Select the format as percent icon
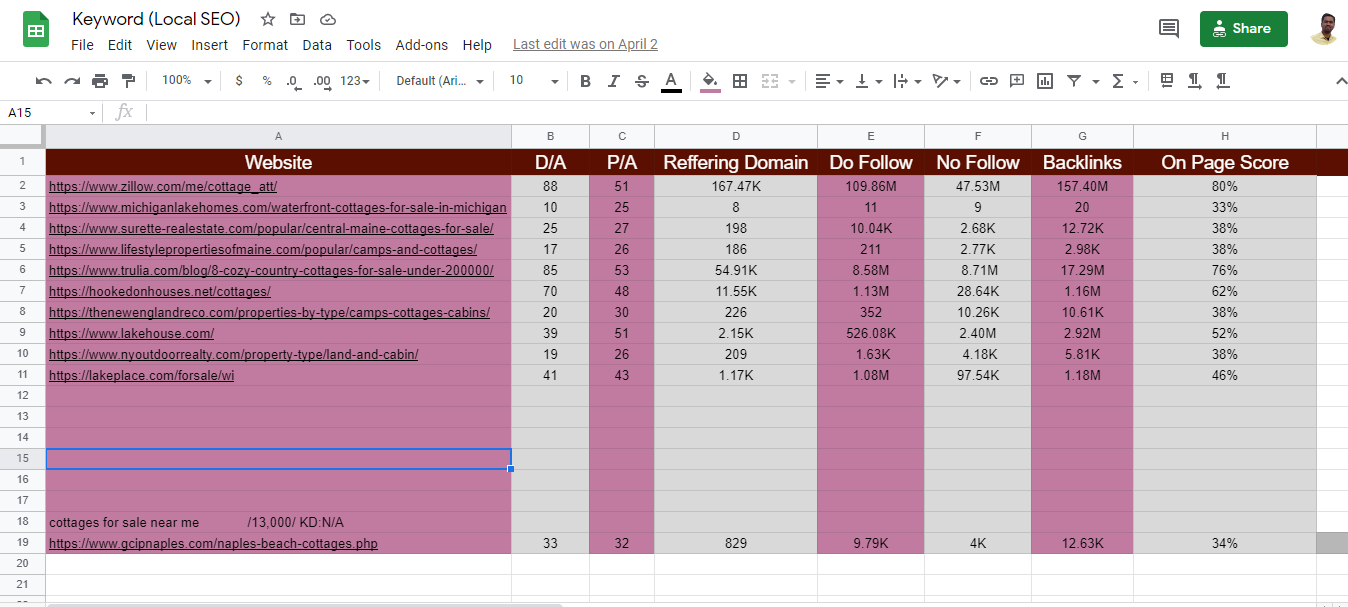 (265, 81)
